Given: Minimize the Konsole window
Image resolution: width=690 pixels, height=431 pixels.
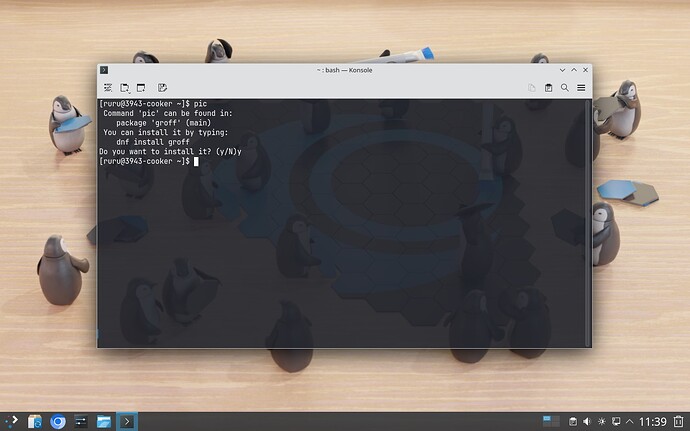Looking at the screenshot, I should click(x=562, y=70).
